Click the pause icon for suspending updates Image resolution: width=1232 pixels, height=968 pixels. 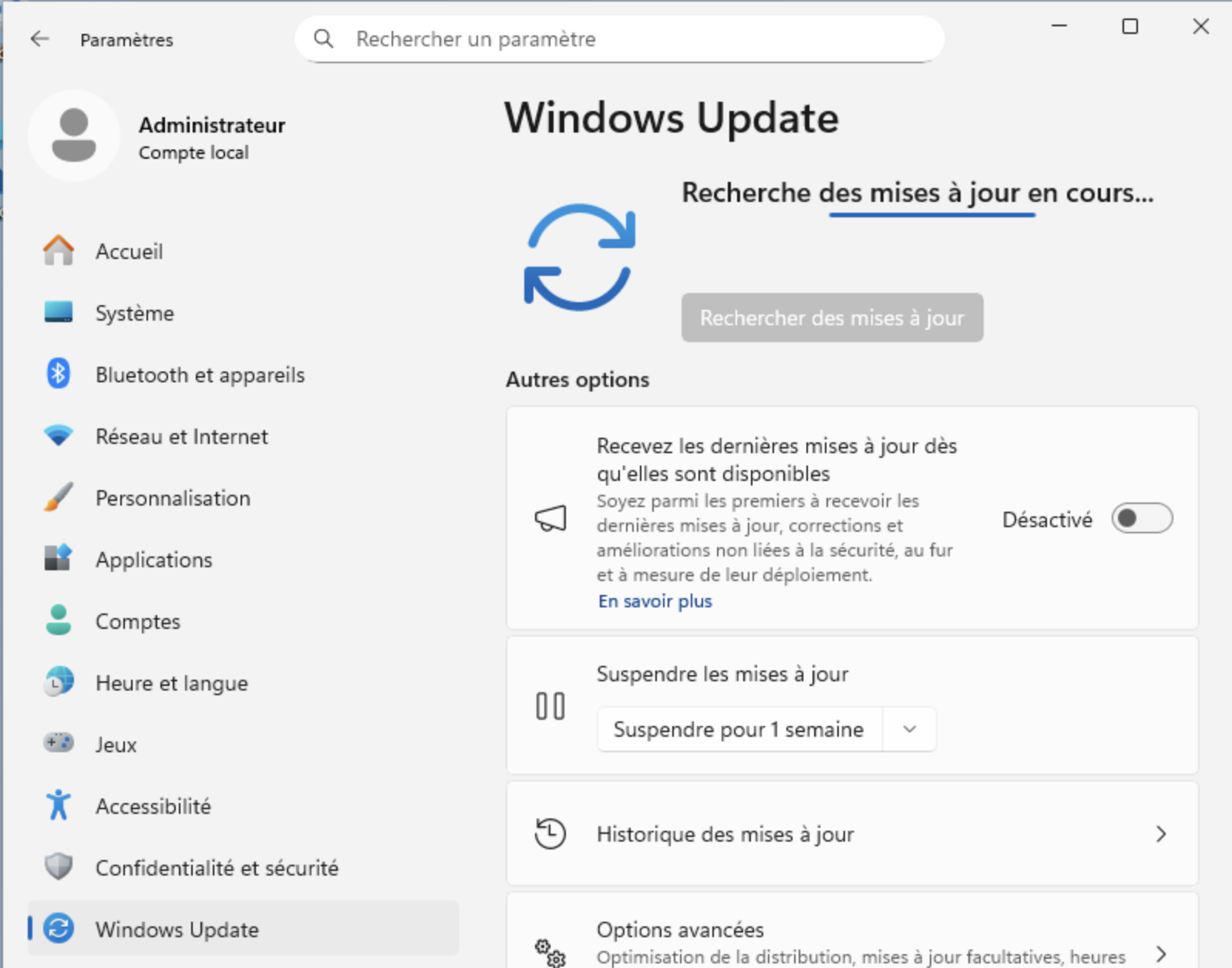(x=550, y=706)
